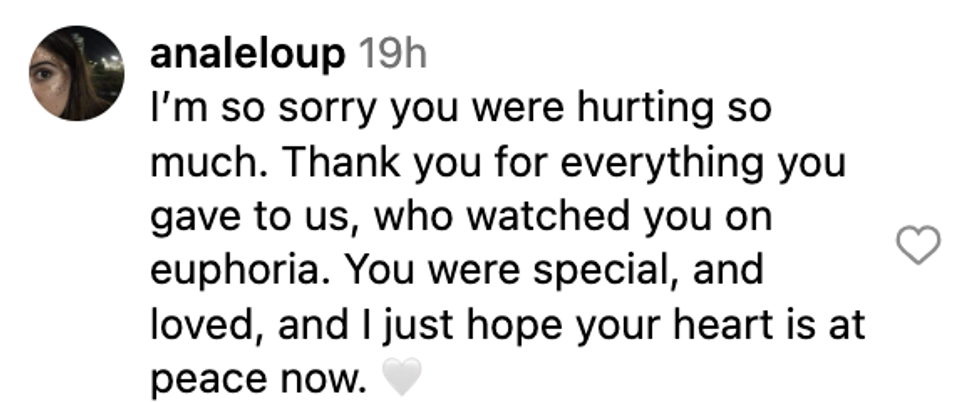Visit the analeloup username link
980x402 pixels.
(x=244, y=56)
